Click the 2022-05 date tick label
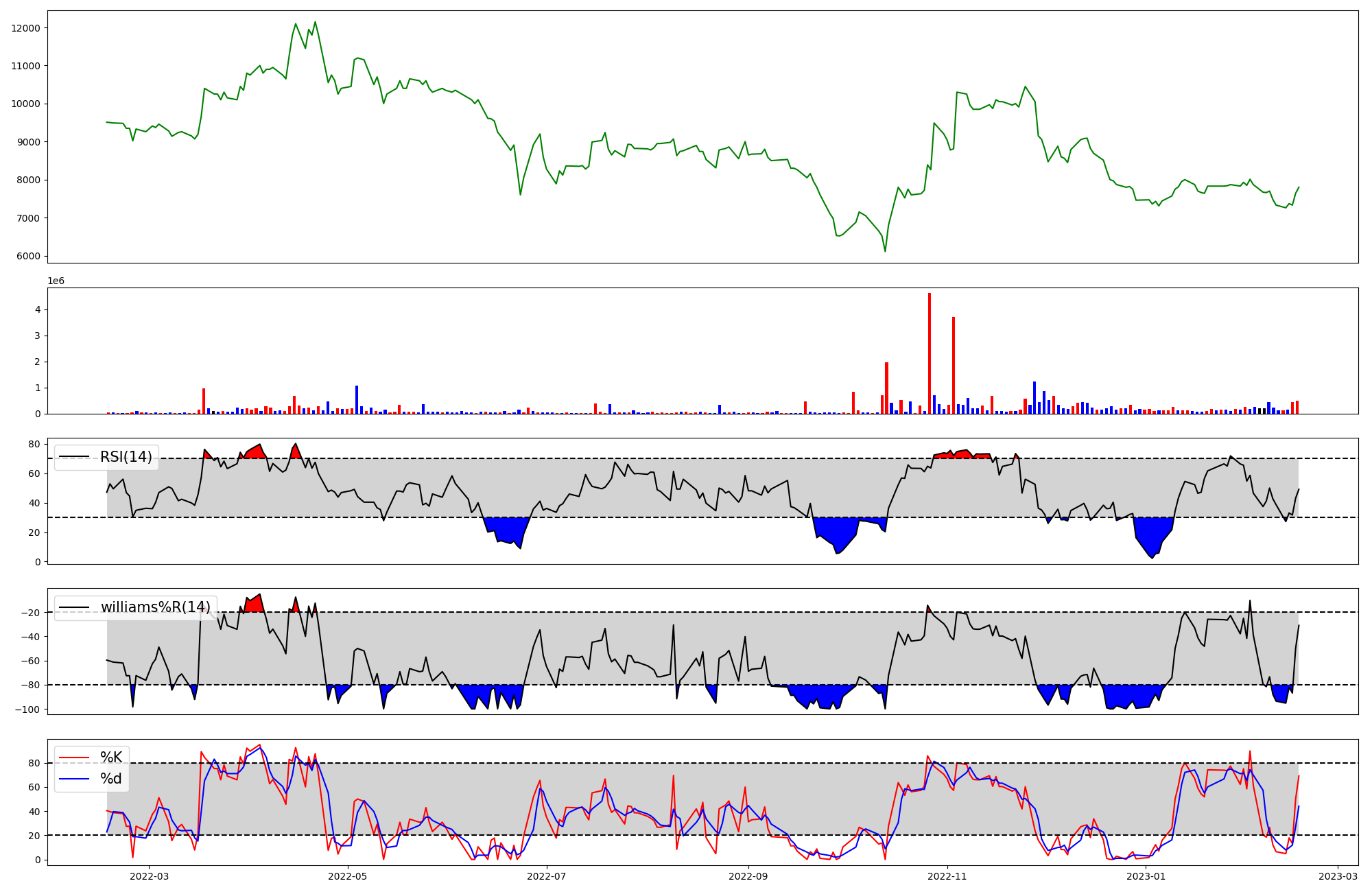1372x892 pixels. pos(348,876)
